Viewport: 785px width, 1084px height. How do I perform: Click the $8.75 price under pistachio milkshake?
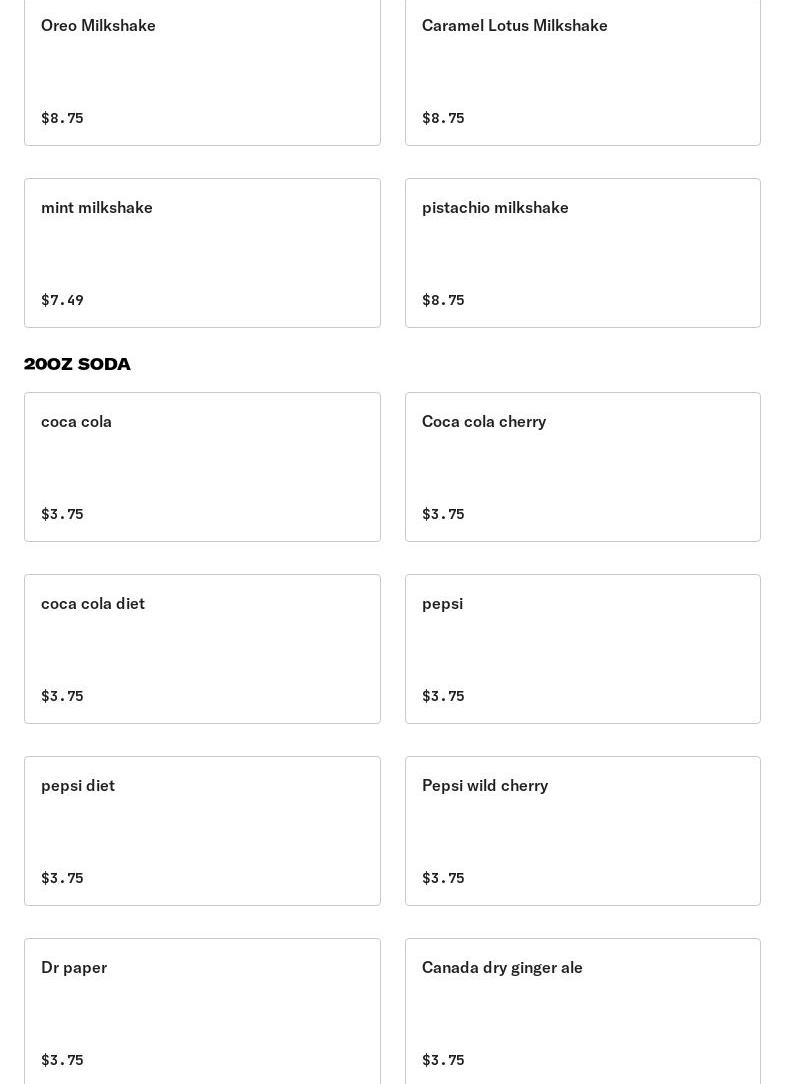[443, 300]
